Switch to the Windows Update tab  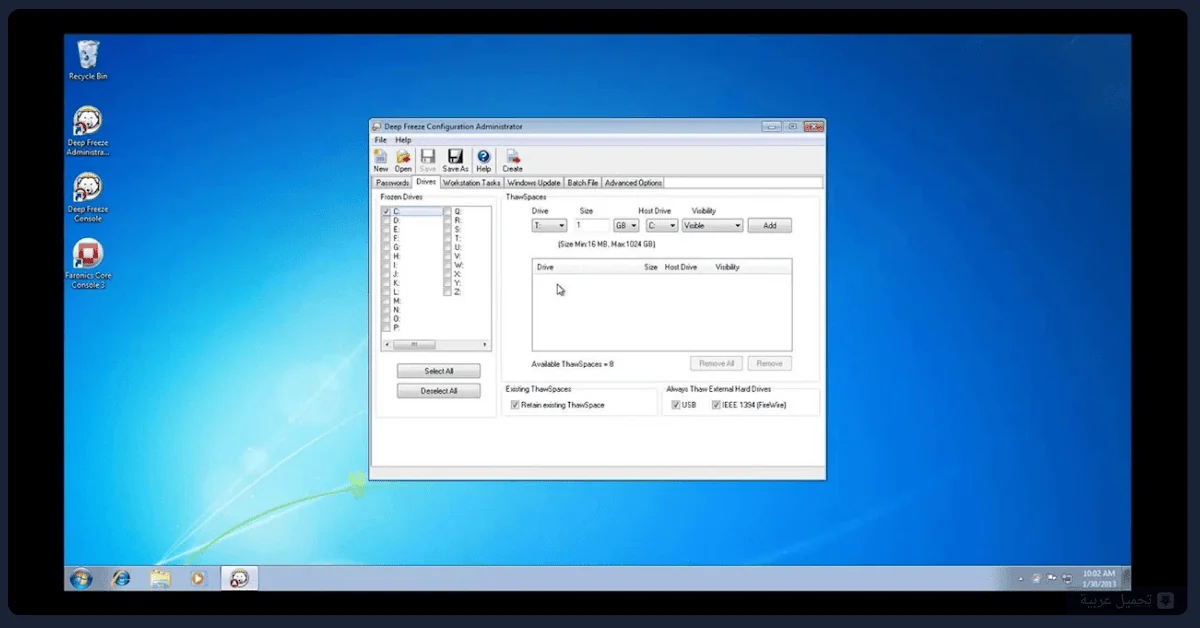(x=534, y=183)
